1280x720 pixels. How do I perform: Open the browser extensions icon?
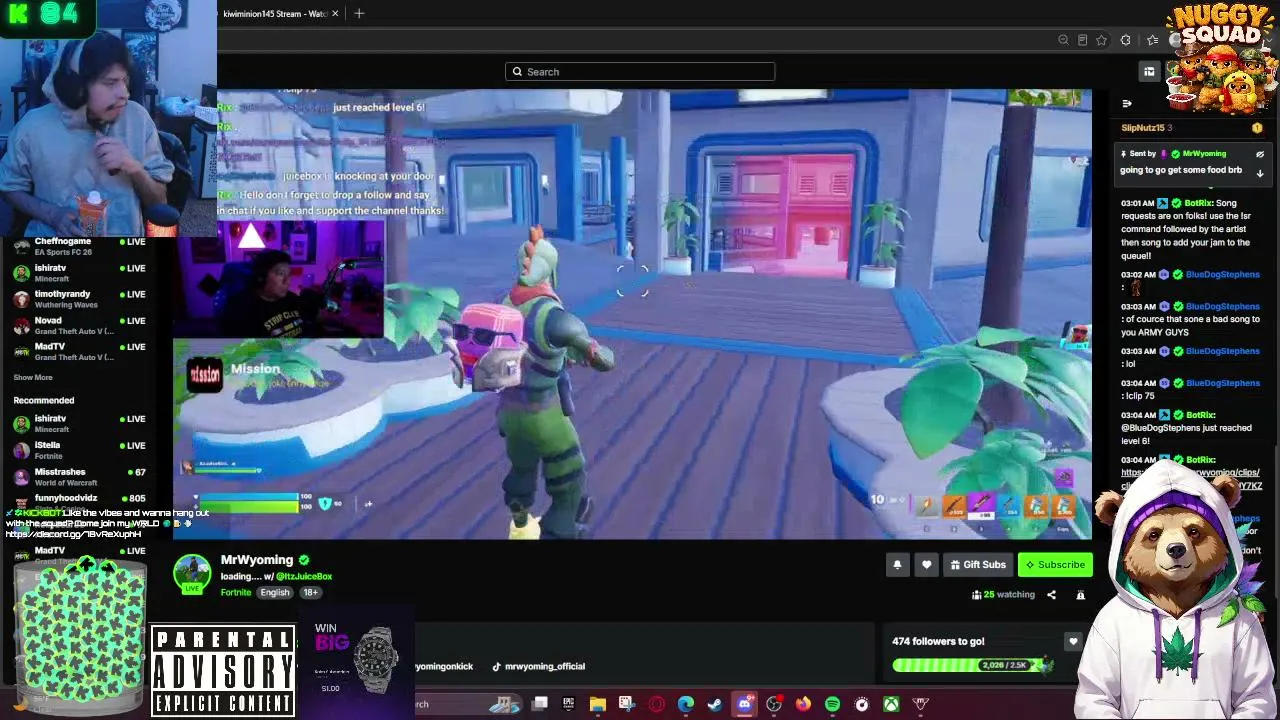point(1125,40)
